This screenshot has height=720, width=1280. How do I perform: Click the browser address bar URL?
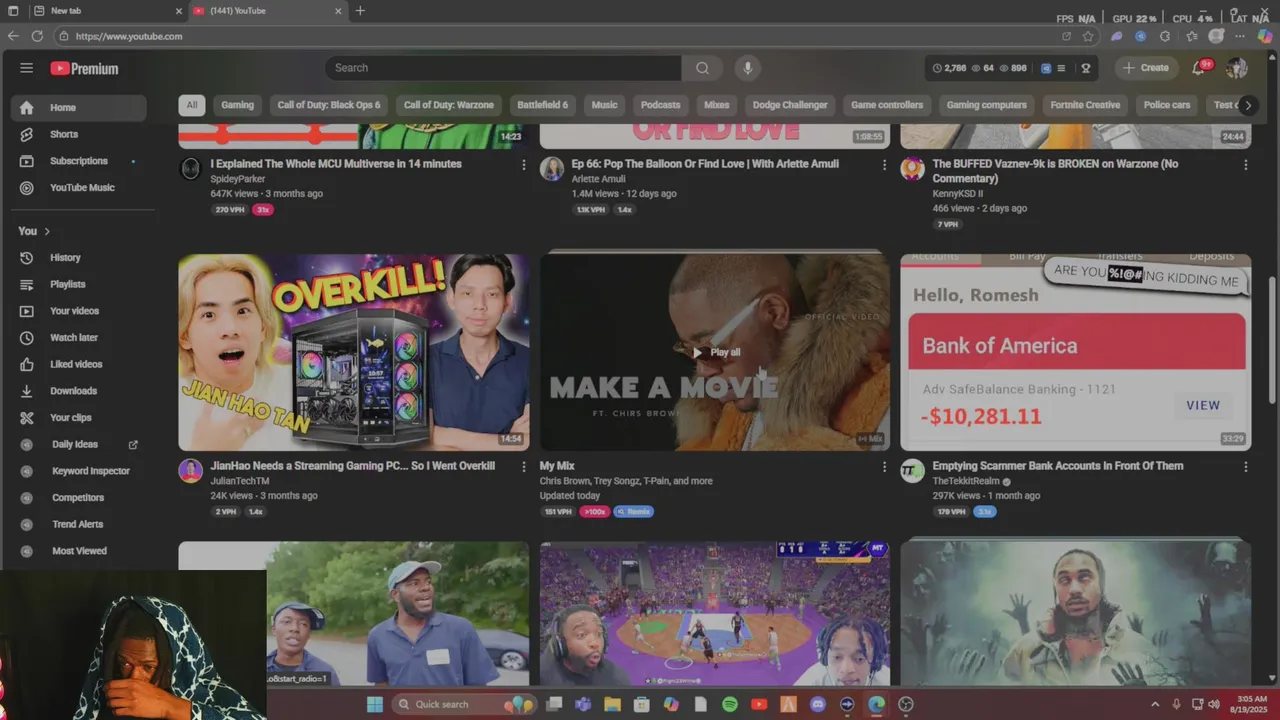pyautogui.click(x=129, y=36)
